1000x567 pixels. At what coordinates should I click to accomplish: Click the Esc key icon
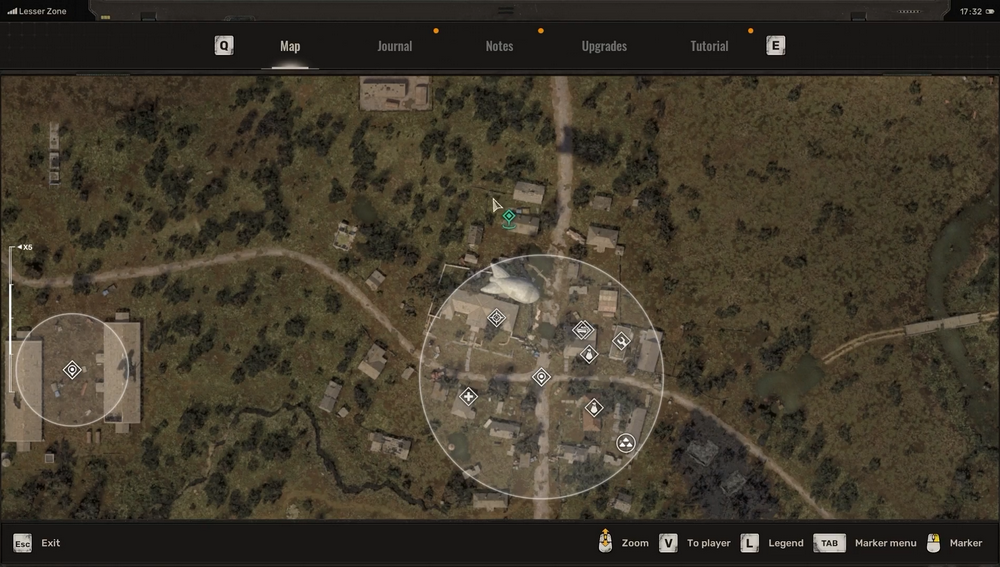coord(22,543)
